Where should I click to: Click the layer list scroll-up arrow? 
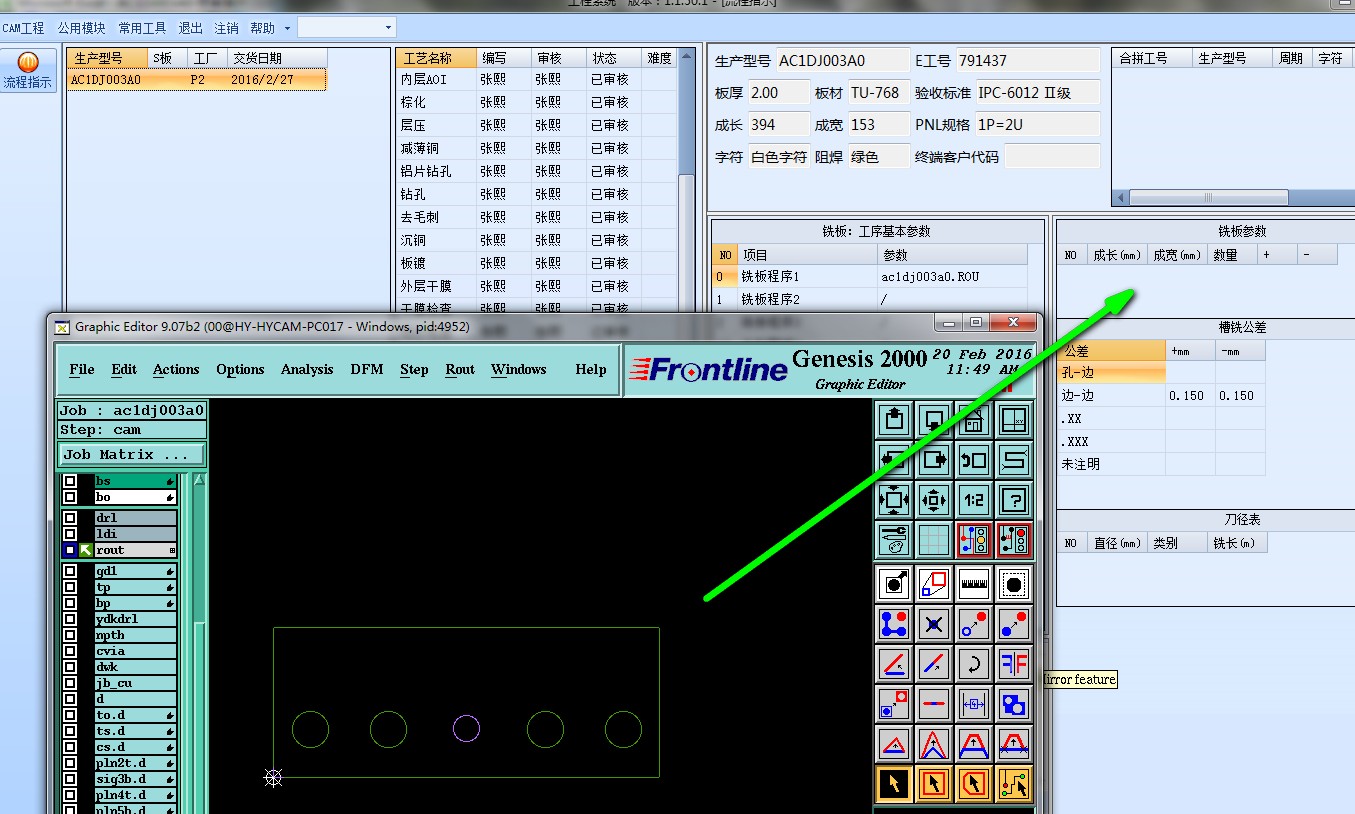coord(199,481)
